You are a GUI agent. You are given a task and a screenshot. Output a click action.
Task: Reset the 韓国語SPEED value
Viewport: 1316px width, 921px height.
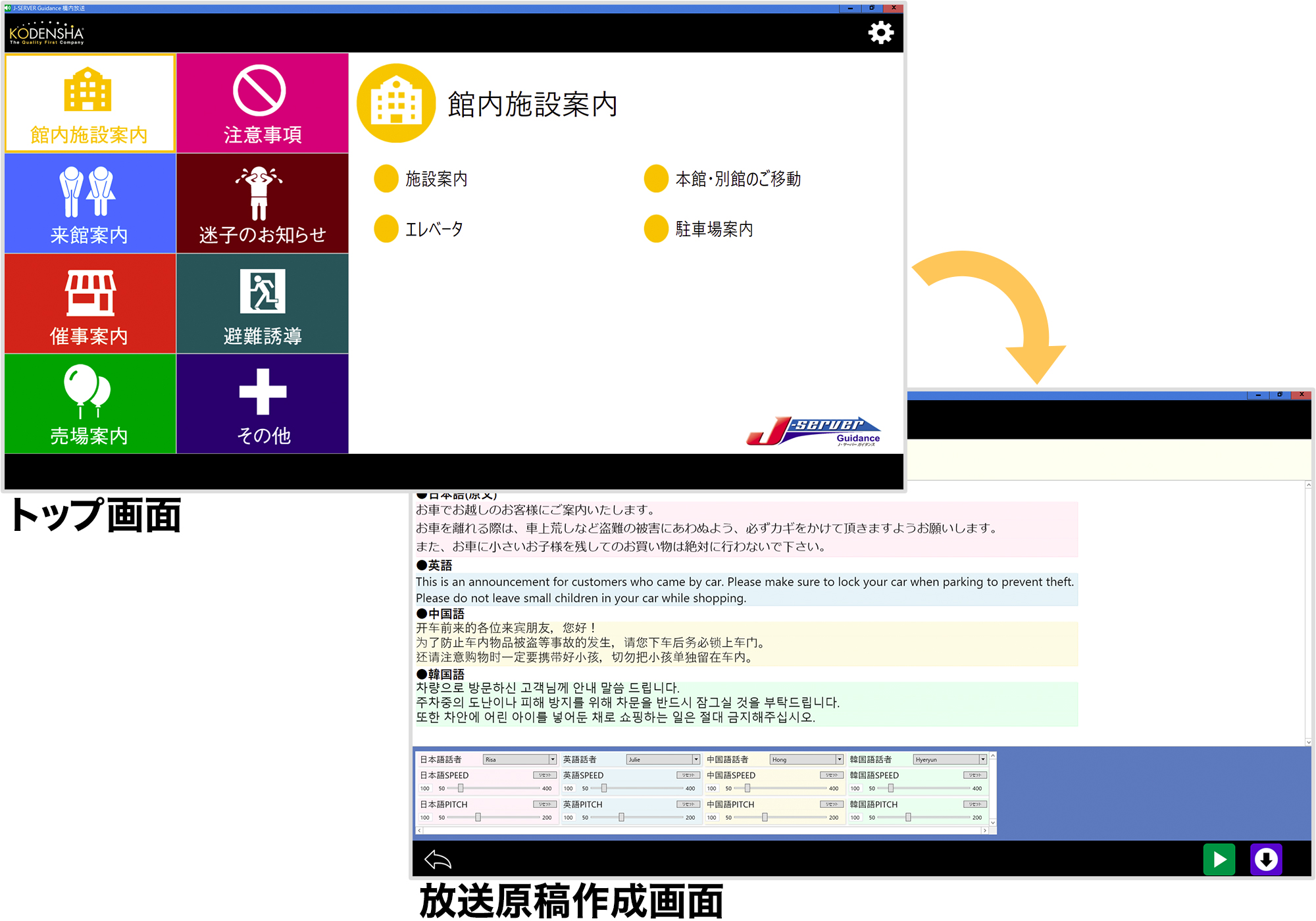pyautogui.click(x=975, y=775)
